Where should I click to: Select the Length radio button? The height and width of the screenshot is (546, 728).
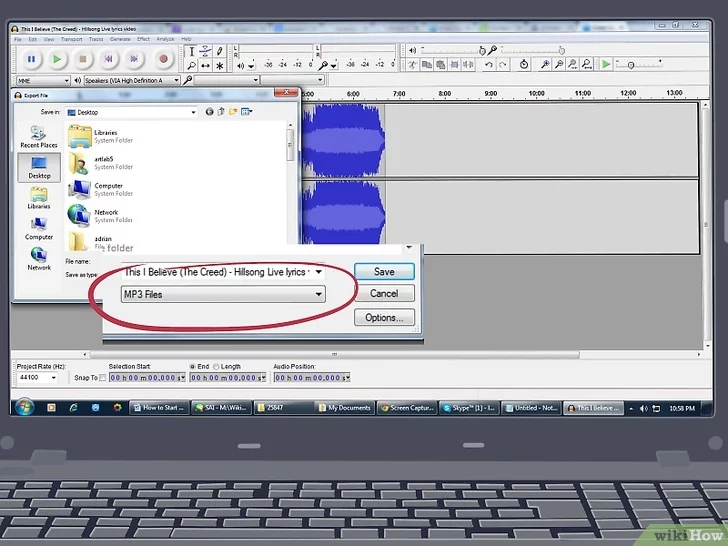pyautogui.click(x=216, y=367)
